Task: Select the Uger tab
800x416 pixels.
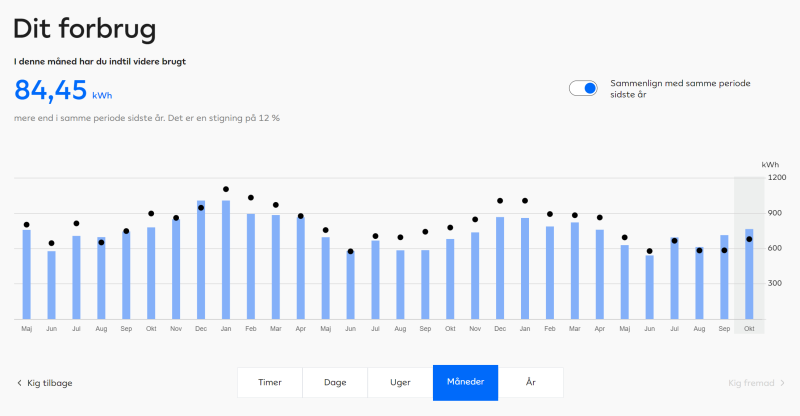Action: click(400, 382)
